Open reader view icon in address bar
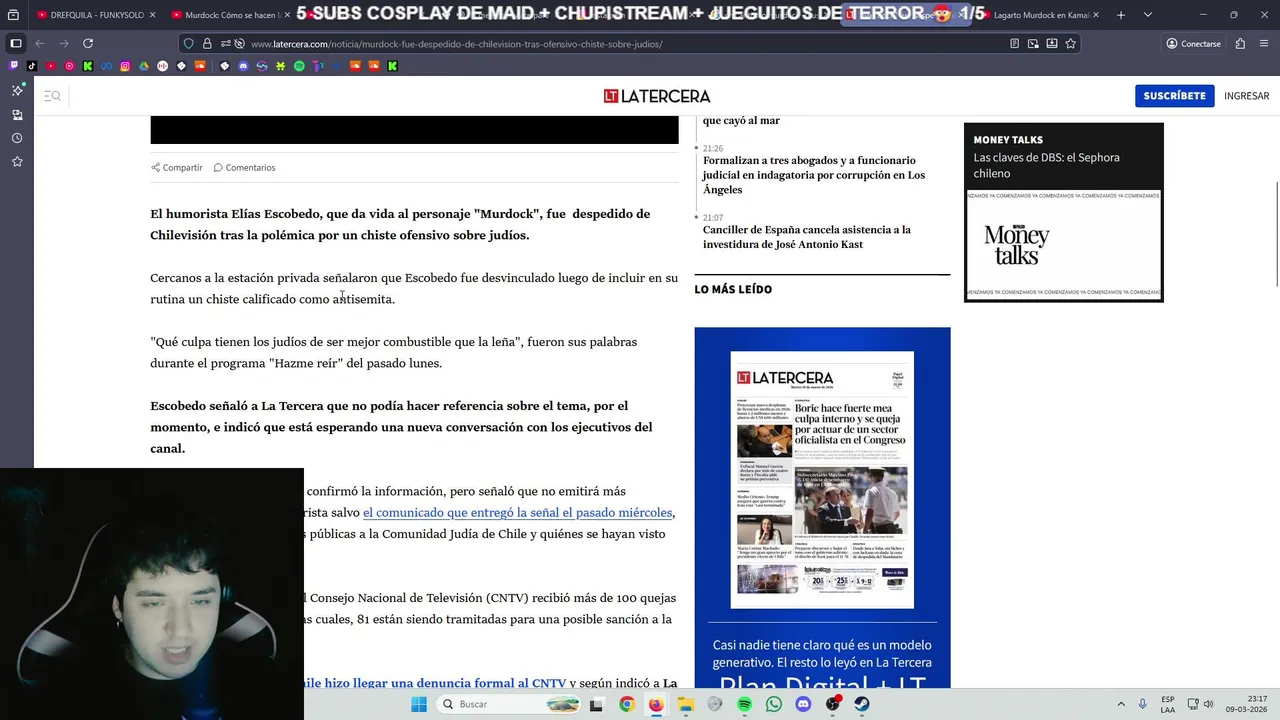 (x=1015, y=44)
